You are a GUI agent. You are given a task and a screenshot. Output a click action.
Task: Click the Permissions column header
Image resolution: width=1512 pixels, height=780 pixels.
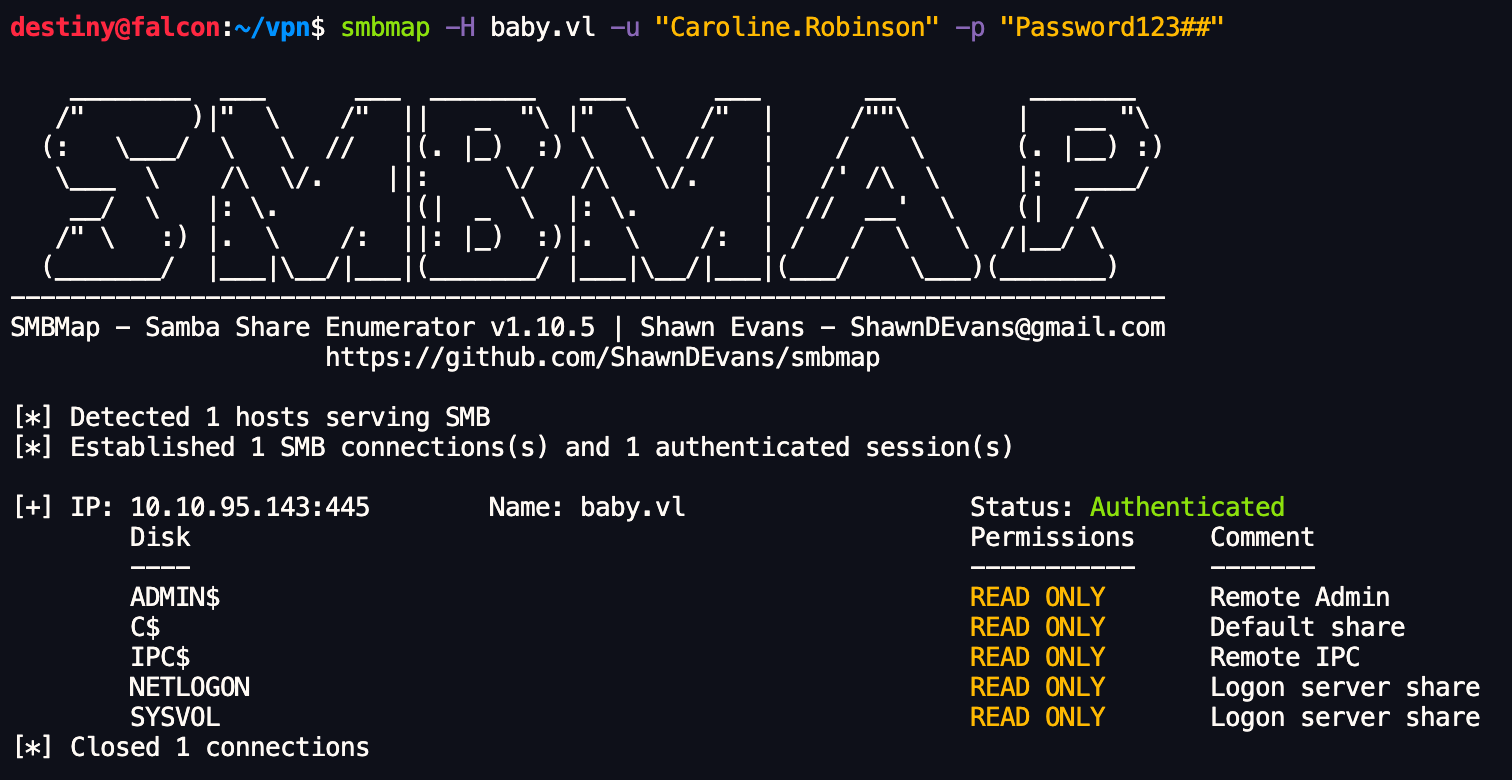point(1052,537)
